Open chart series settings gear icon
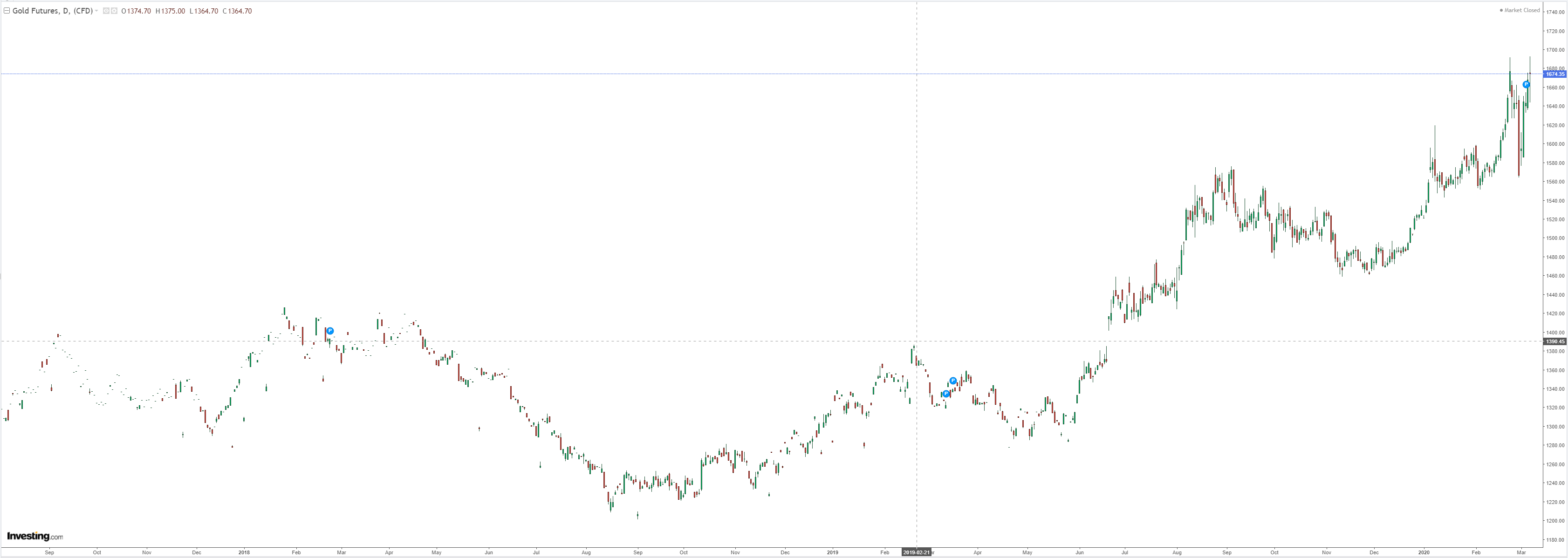The image size is (1568, 558). [115, 11]
